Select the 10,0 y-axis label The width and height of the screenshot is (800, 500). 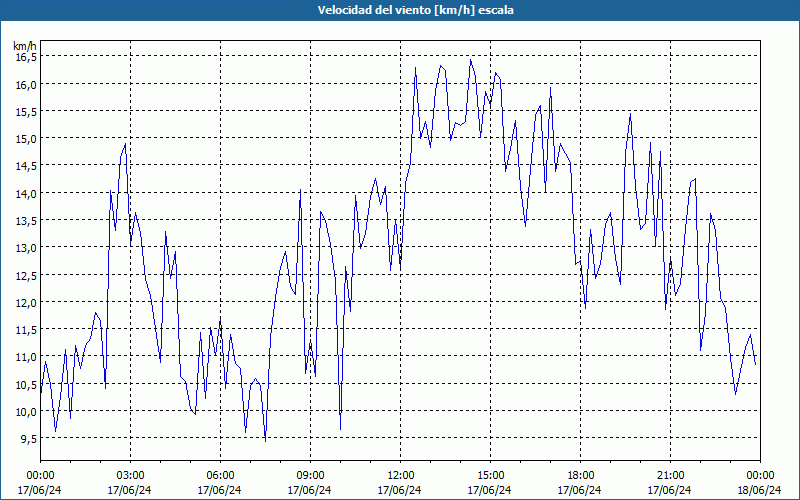pyautogui.click(x=26, y=411)
